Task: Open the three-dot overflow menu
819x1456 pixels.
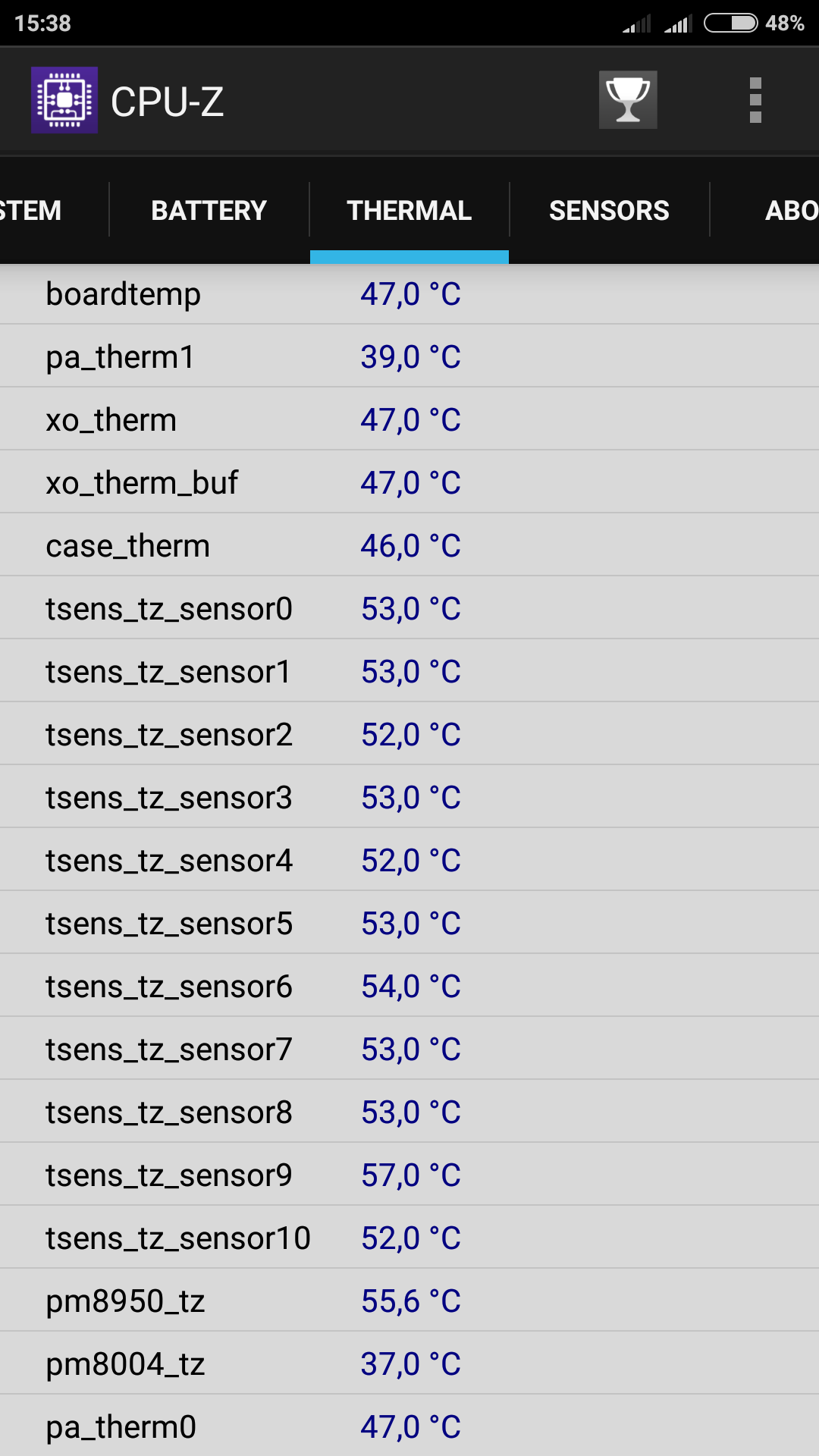Action: 755,100
